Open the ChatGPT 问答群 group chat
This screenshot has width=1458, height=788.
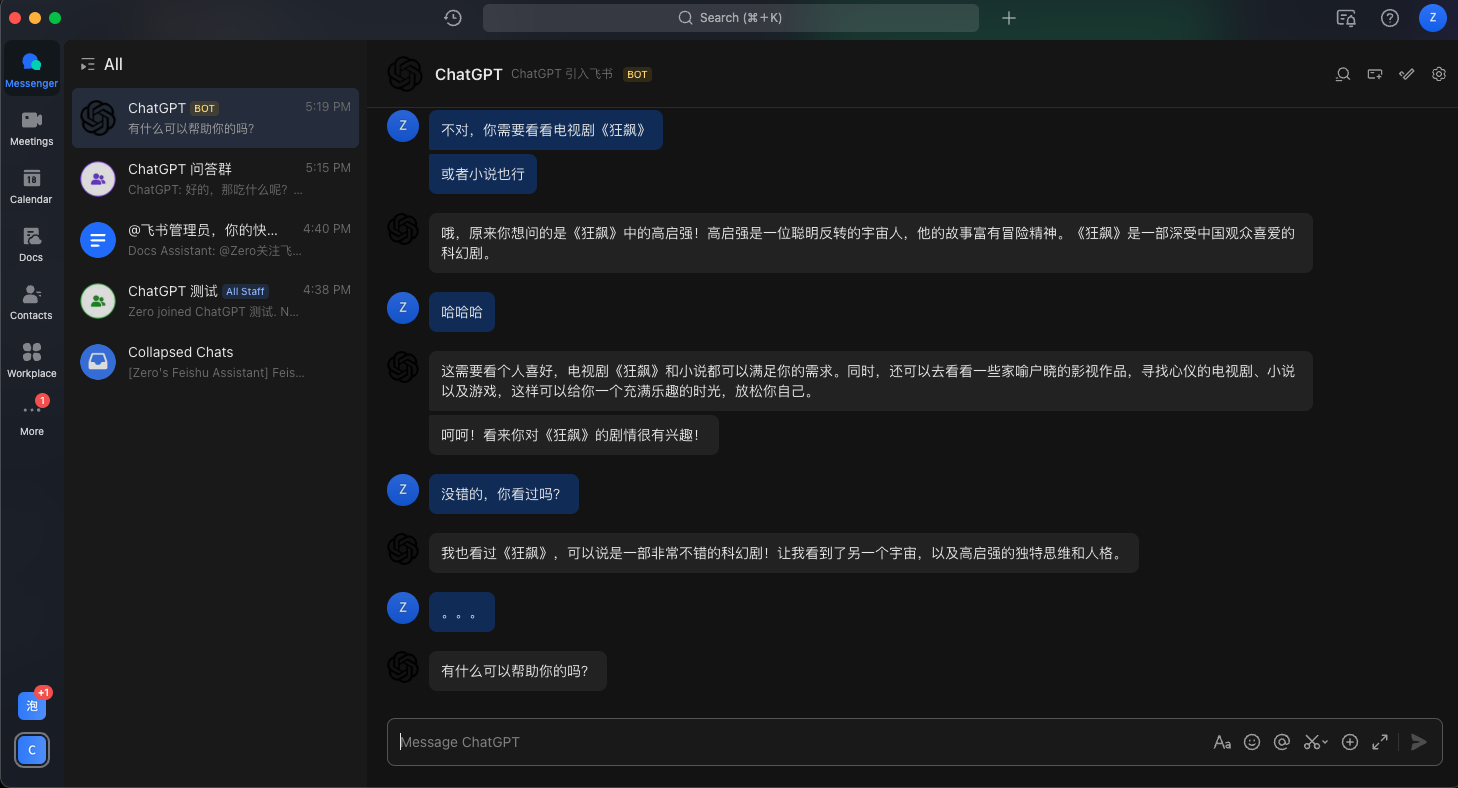coord(215,179)
